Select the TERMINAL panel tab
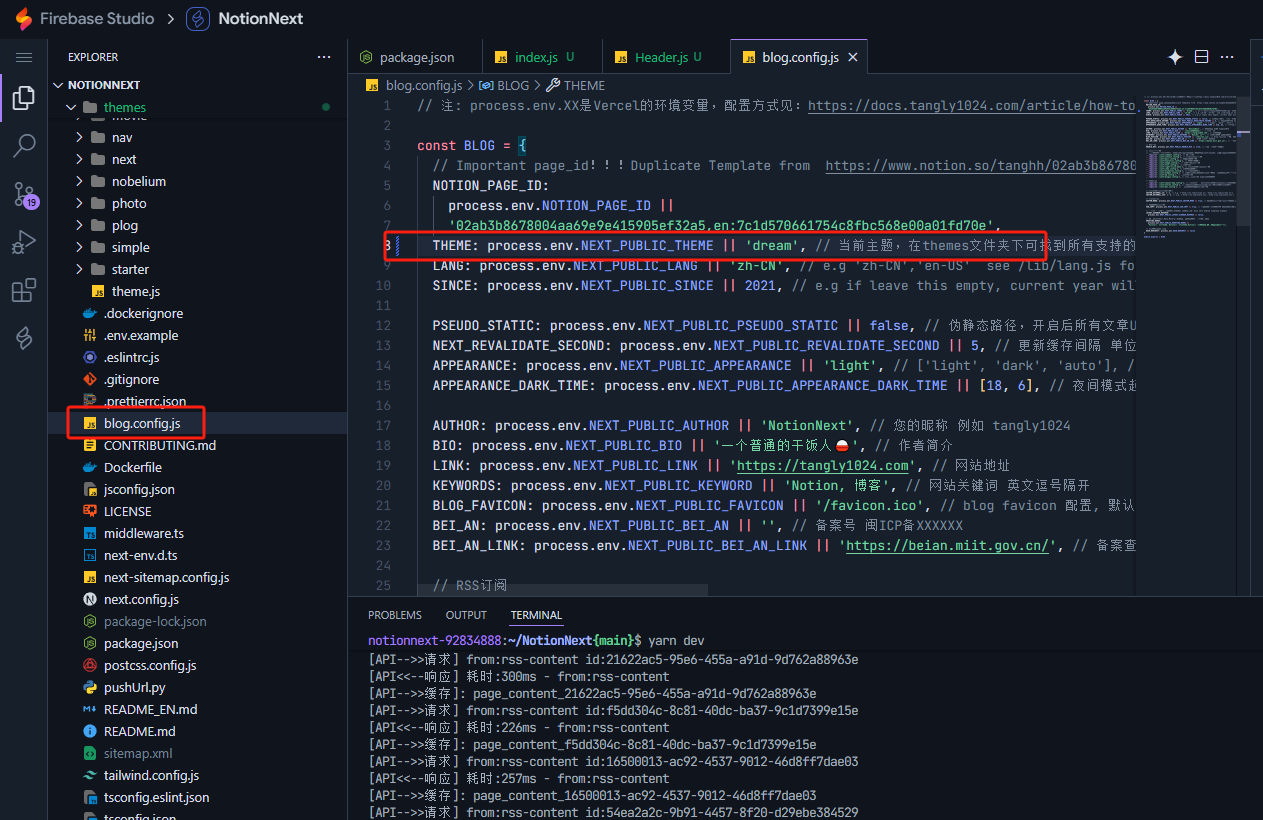This screenshot has width=1263, height=820. 536,615
